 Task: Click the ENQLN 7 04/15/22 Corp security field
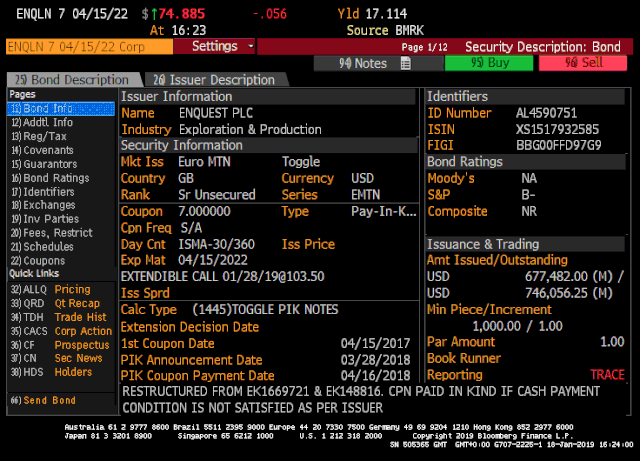click(89, 47)
